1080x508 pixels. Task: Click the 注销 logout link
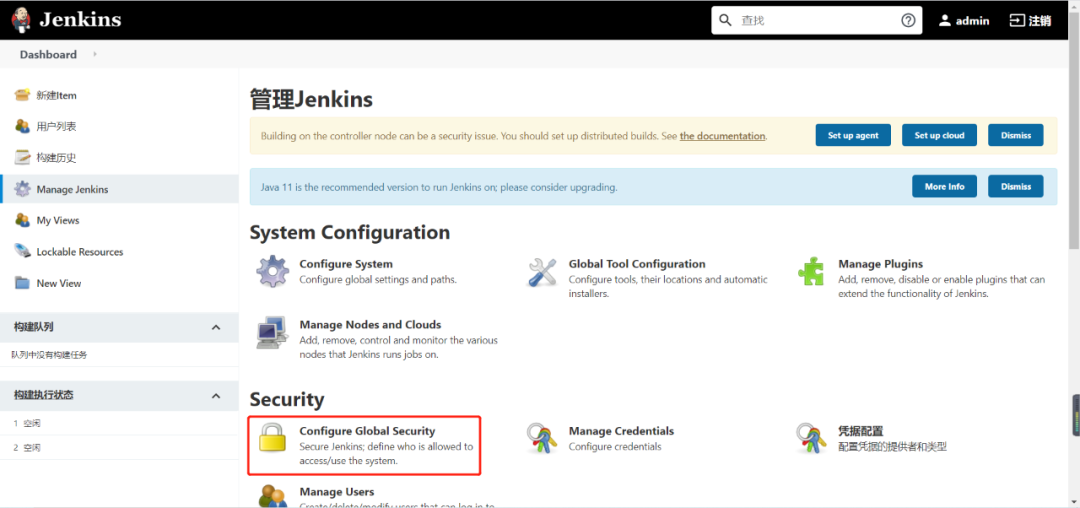(1040, 21)
